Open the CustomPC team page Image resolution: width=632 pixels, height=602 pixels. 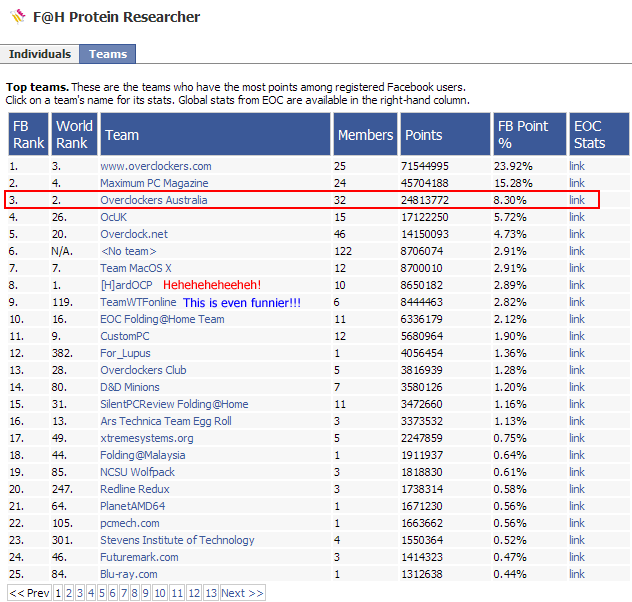(x=125, y=336)
